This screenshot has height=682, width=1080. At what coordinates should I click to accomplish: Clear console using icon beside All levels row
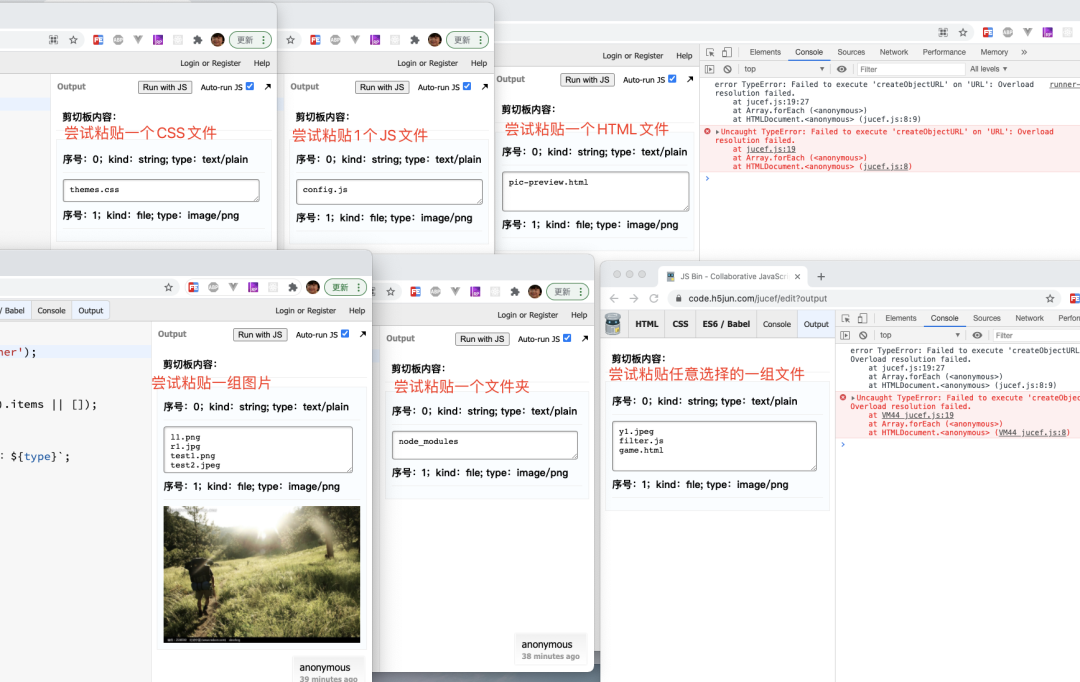click(726, 69)
